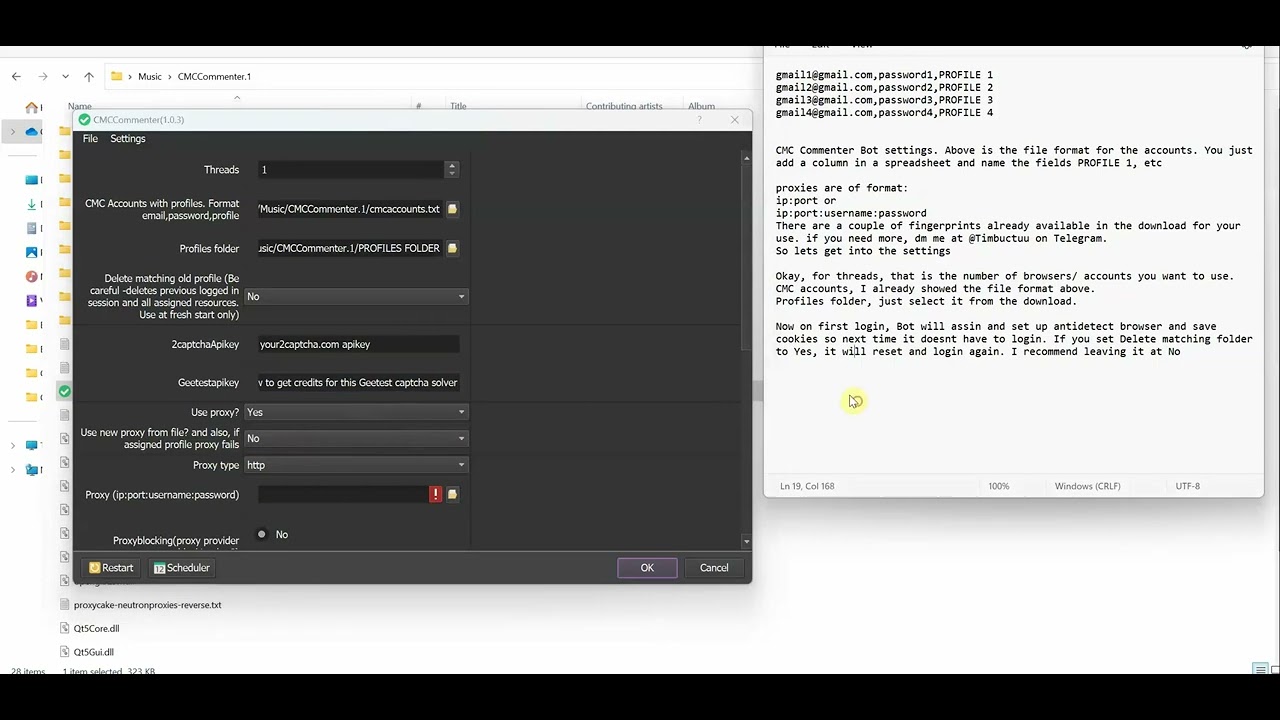Click the help question mark in title bar

click(700, 120)
